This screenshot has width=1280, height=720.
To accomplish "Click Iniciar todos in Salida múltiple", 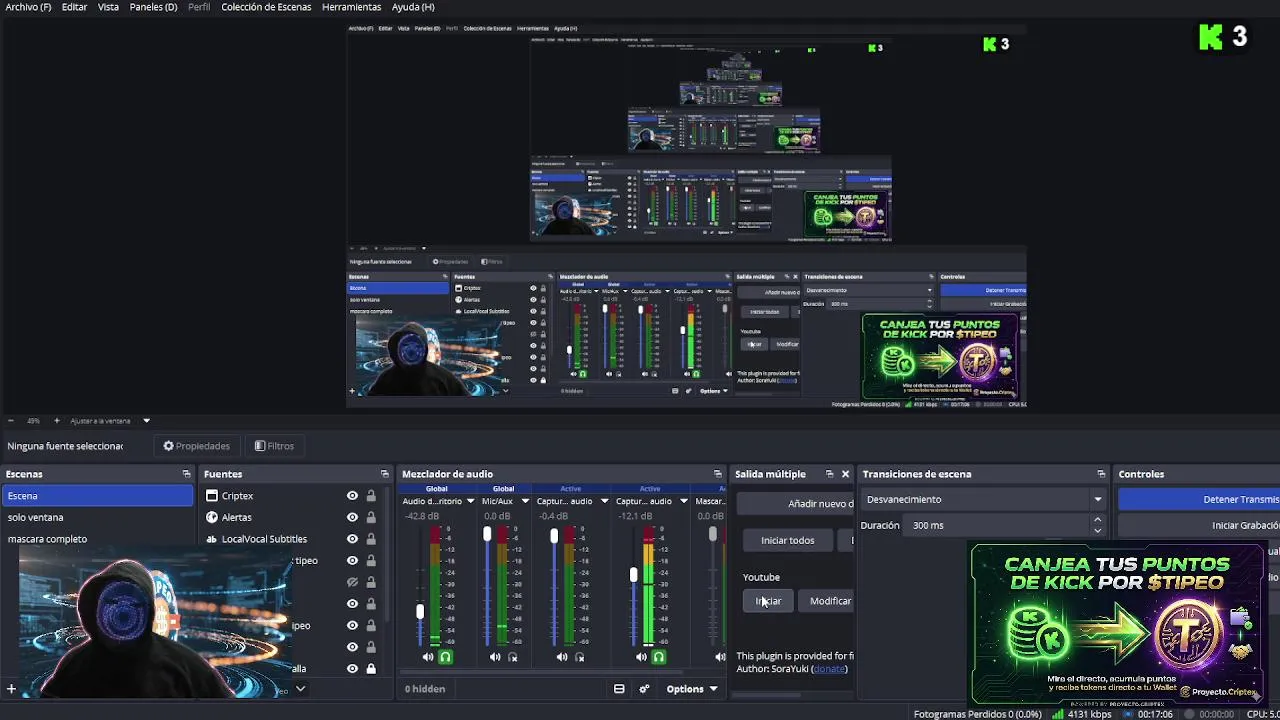I will [788, 541].
